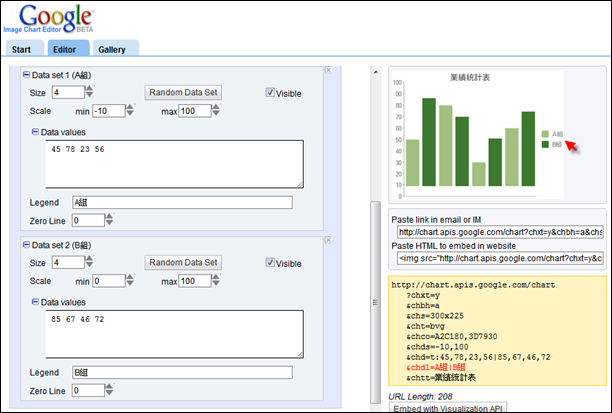Screen dimensions: 612x413
Task: Generate Random Data Set for Data set 1
Action: 183,93
